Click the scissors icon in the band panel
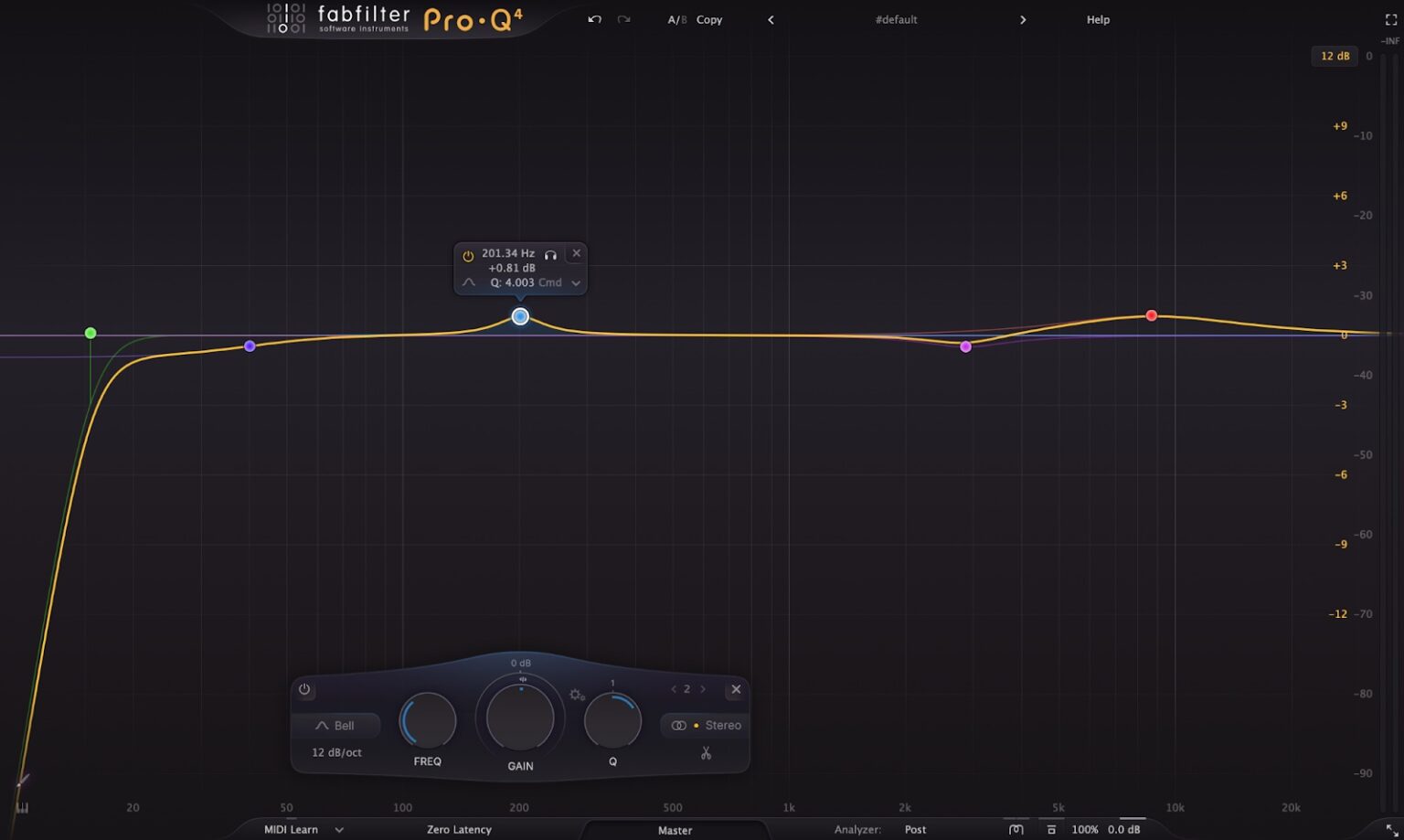Image resolution: width=1404 pixels, height=840 pixels. click(x=706, y=753)
